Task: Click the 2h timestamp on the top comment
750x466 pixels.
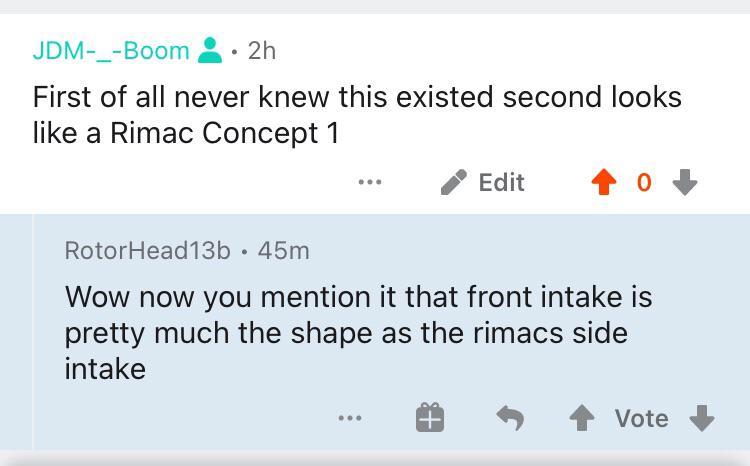Action: [261, 50]
